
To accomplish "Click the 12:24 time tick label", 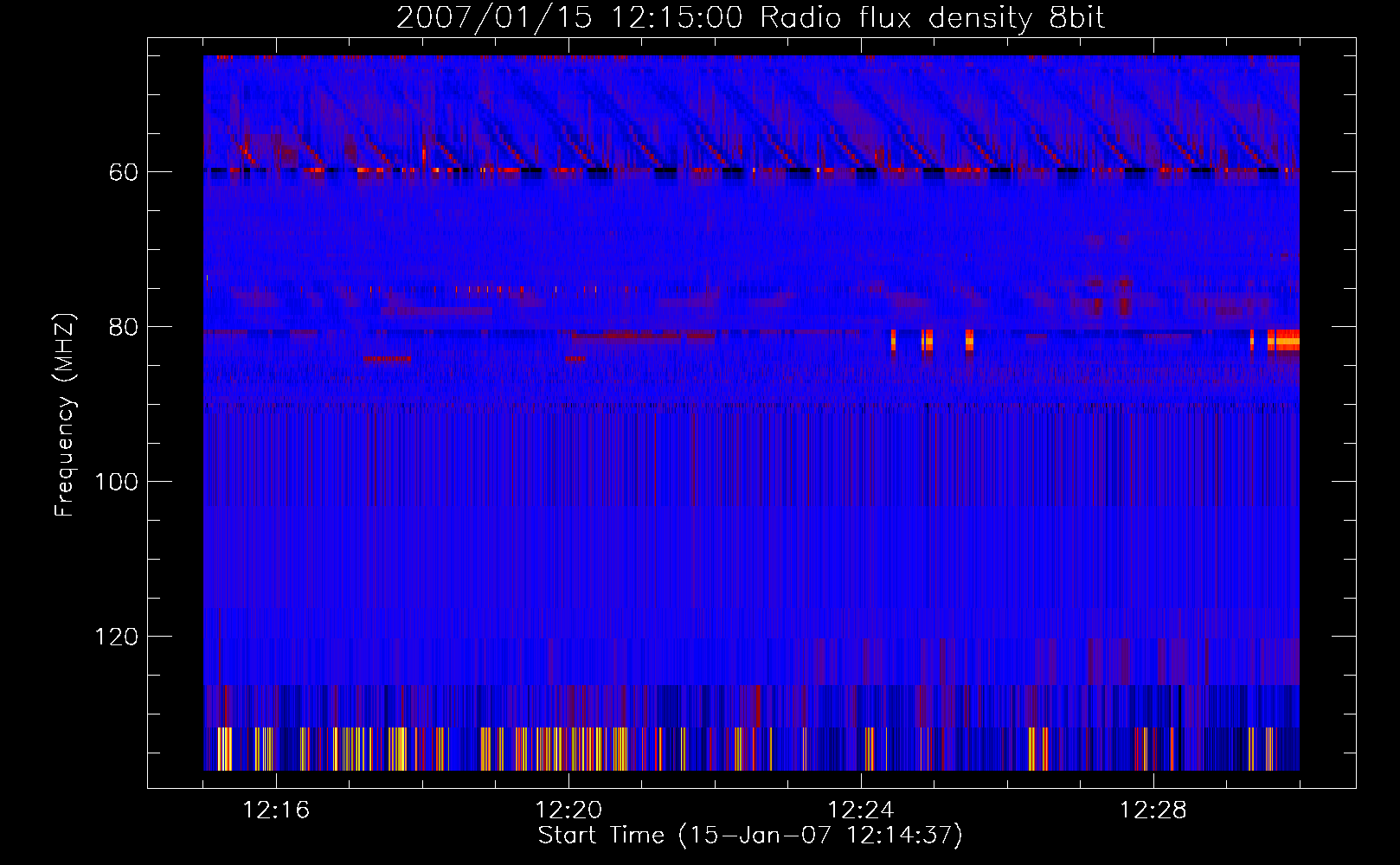I will [861, 811].
